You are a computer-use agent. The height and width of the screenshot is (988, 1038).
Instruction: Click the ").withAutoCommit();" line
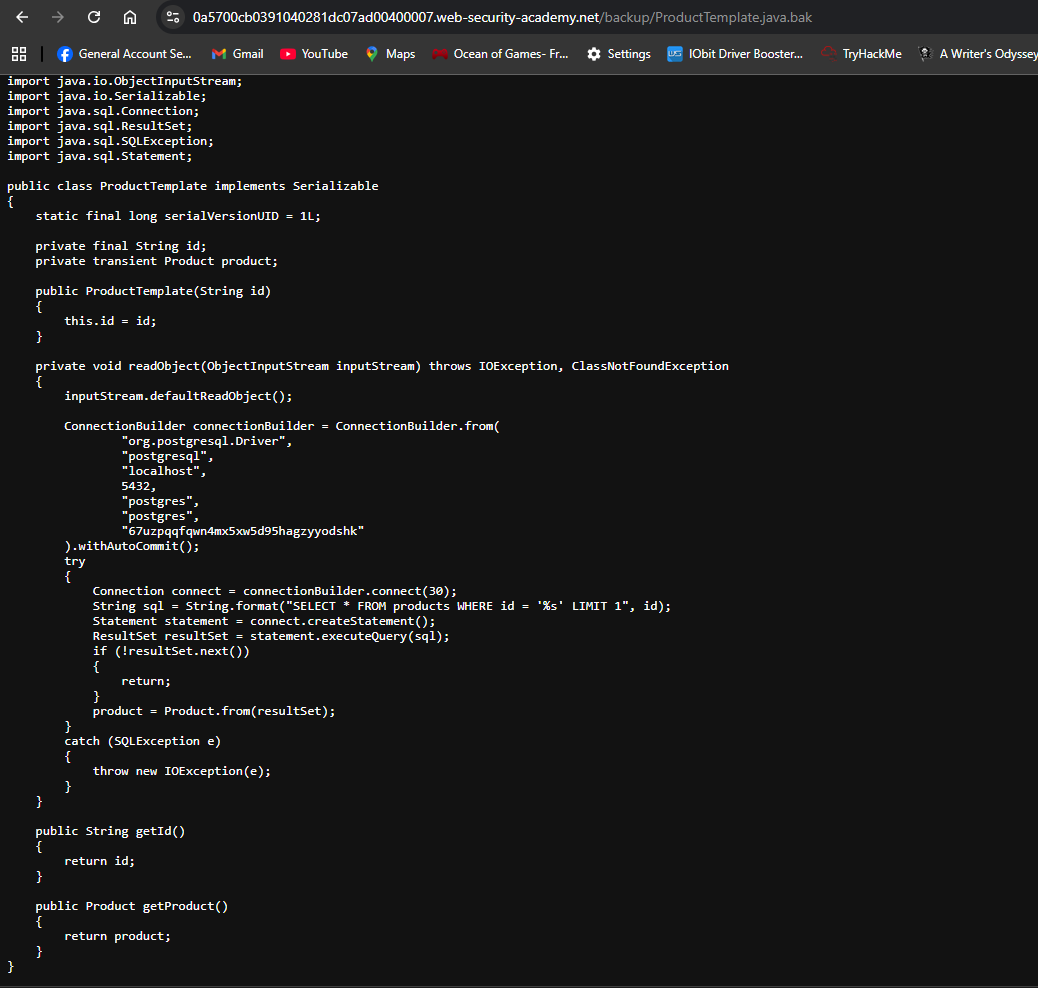tap(131, 546)
